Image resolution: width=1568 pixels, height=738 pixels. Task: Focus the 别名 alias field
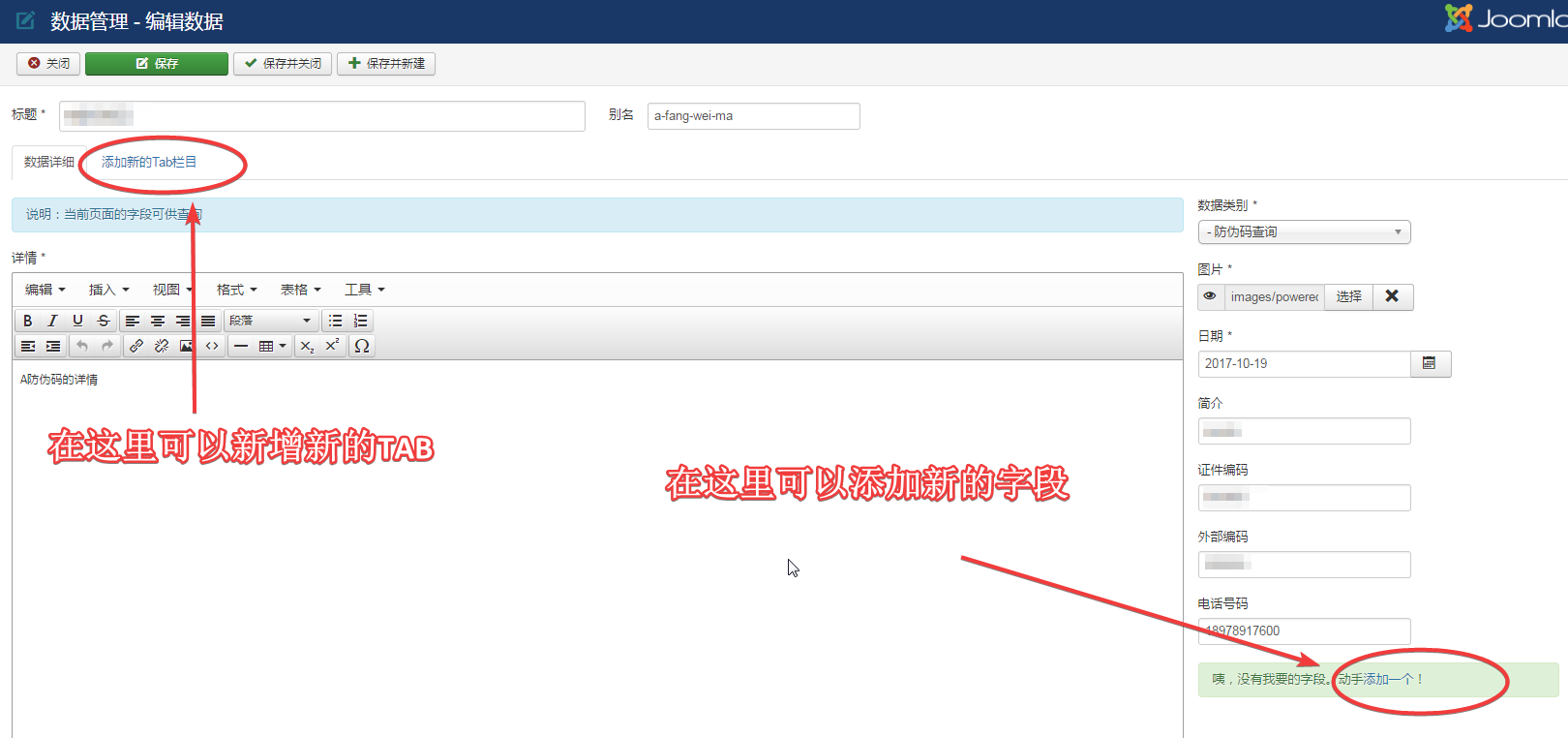[753, 116]
